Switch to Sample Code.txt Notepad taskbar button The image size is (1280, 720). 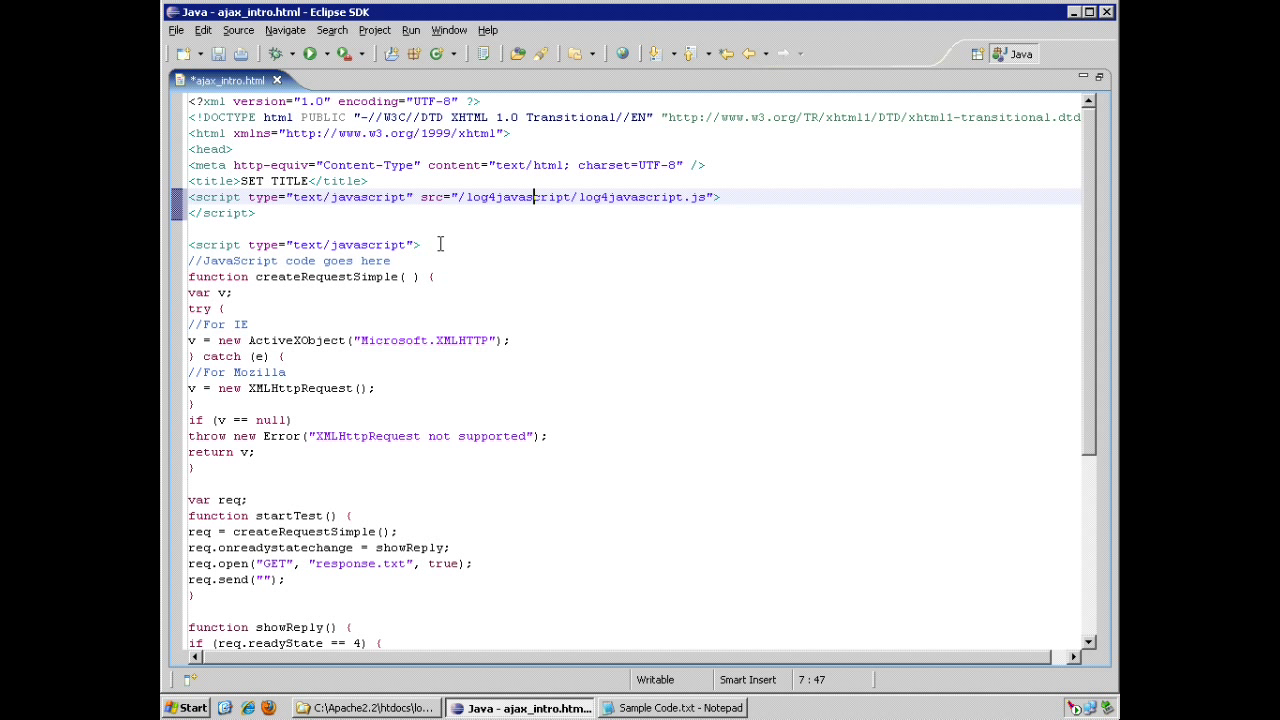673,708
